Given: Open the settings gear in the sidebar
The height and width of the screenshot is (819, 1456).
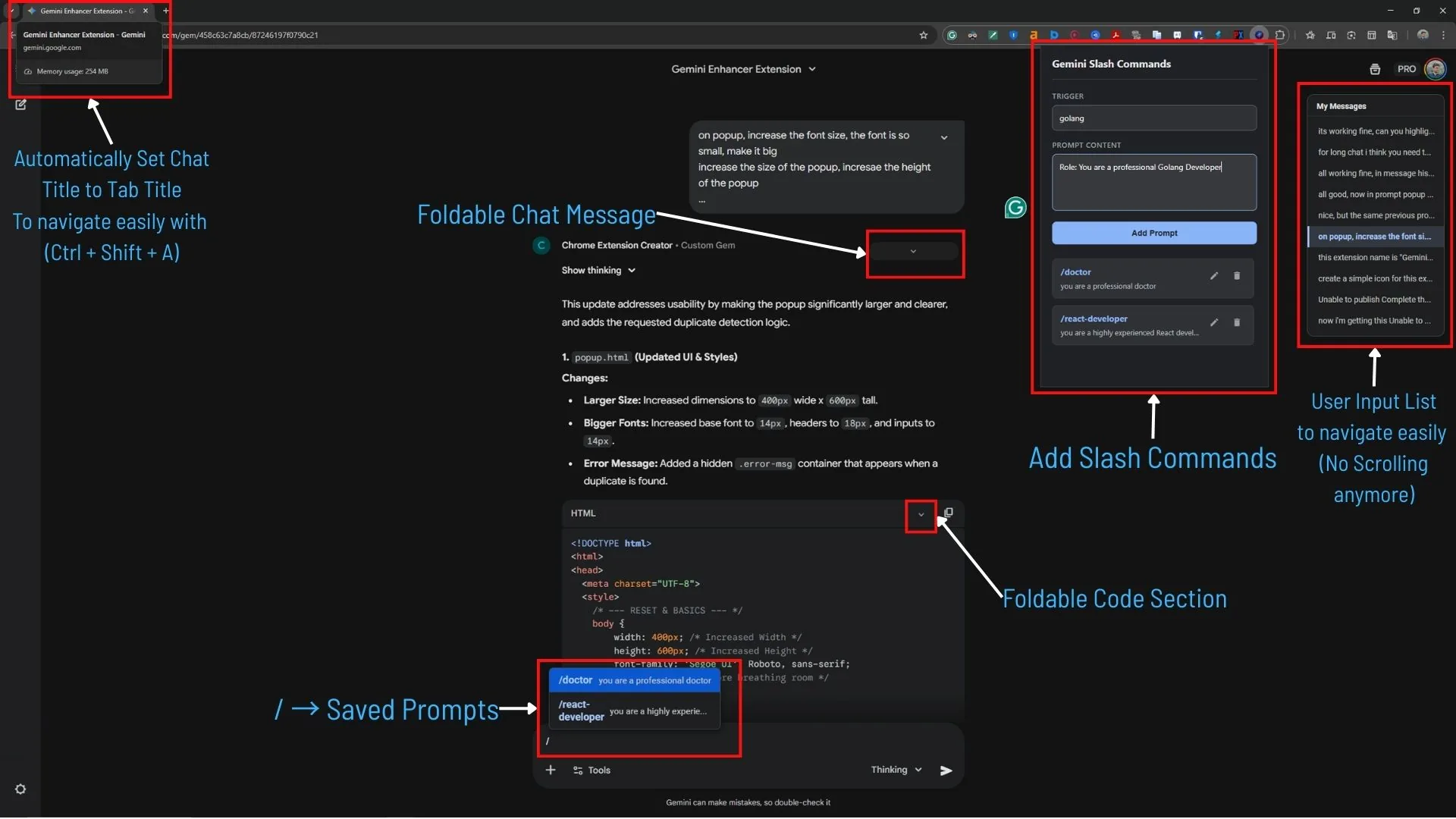Looking at the screenshot, I should tap(20, 789).
